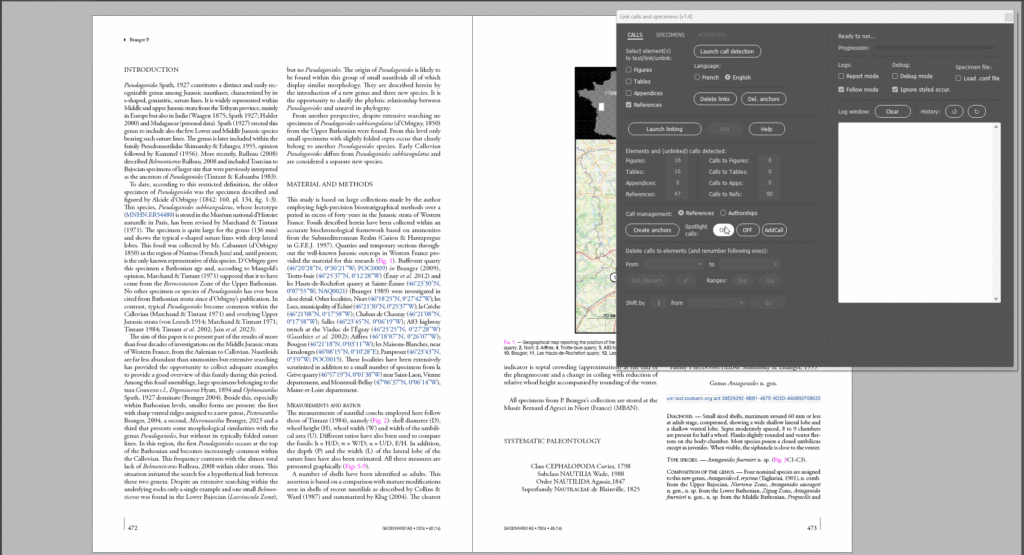Check the Load .conf file option
The height and width of the screenshot is (555, 1024).
959,78
